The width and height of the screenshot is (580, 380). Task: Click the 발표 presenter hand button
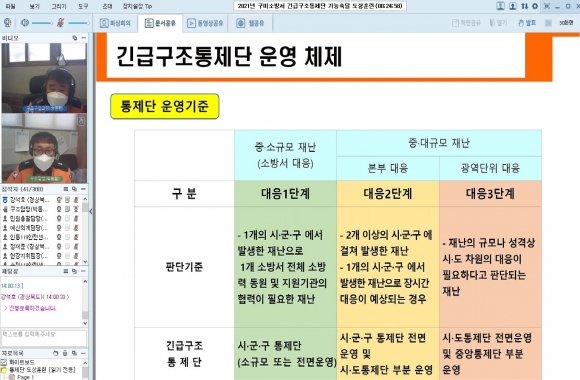click(527, 23)
